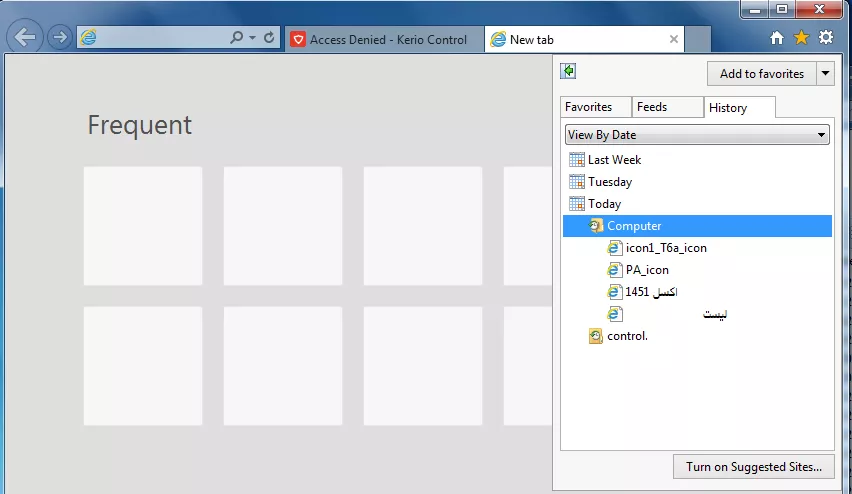Click the Internet Explorer page icon in address bar

(x=88, y=37)
